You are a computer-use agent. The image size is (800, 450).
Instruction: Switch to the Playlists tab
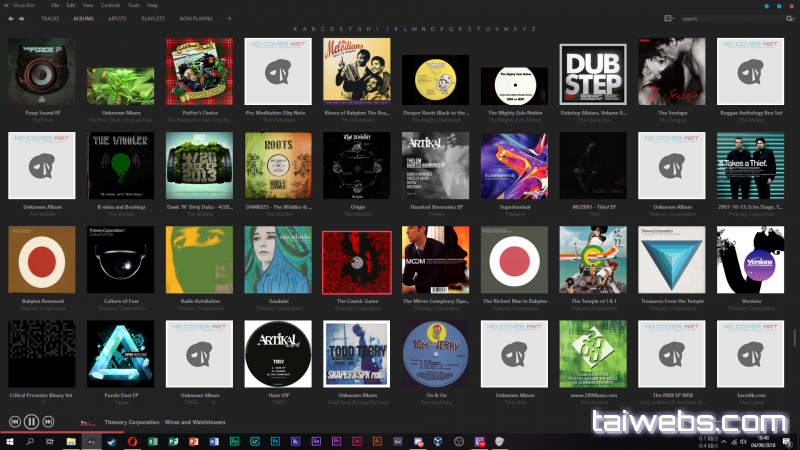tap(153, 18)
